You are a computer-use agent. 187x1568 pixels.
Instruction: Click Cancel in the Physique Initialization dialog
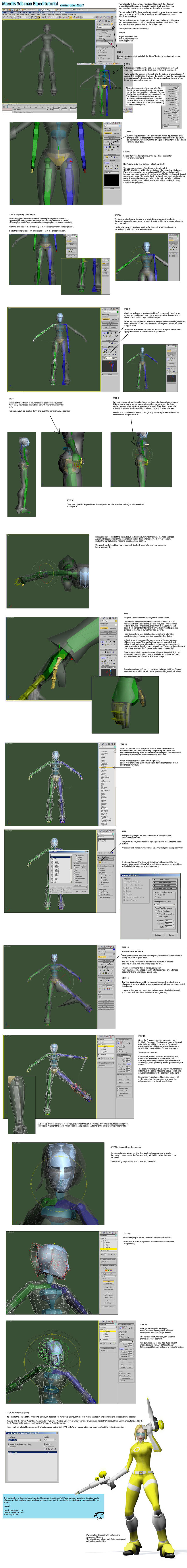[x=172, y=935]
